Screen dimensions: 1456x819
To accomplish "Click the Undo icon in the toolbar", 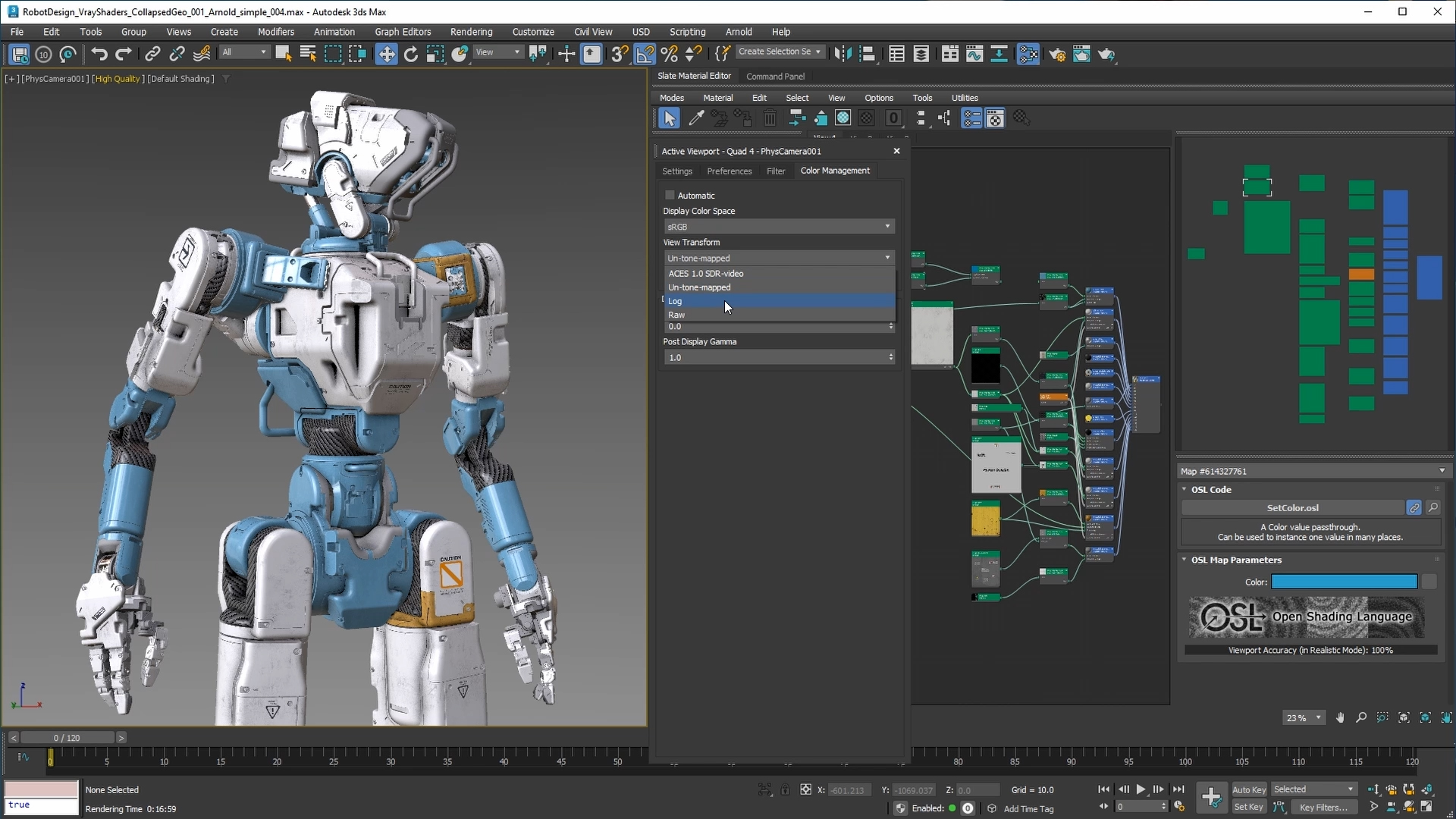I will pos(99,54).
